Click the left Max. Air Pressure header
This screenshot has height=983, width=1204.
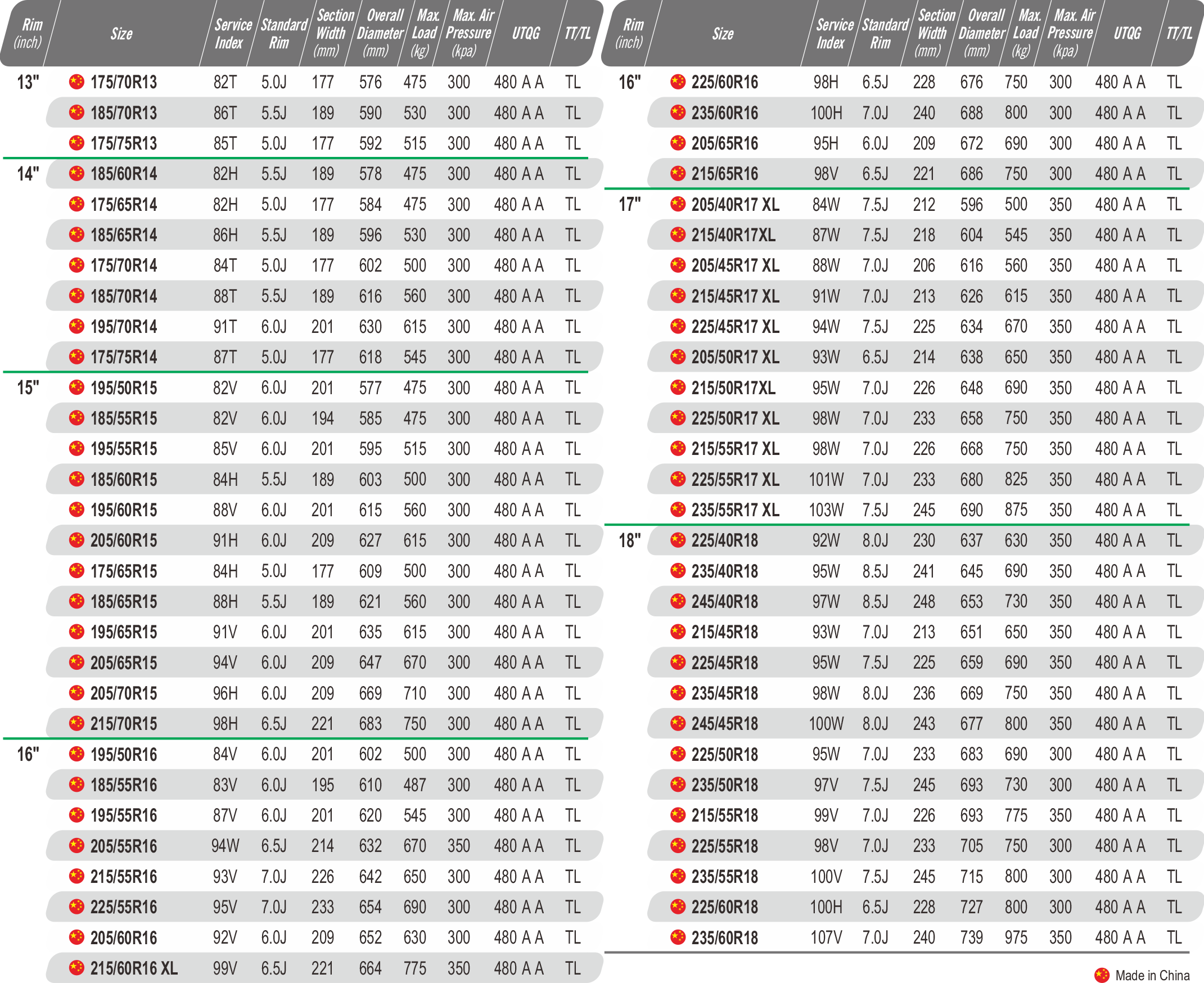point(468,34)
